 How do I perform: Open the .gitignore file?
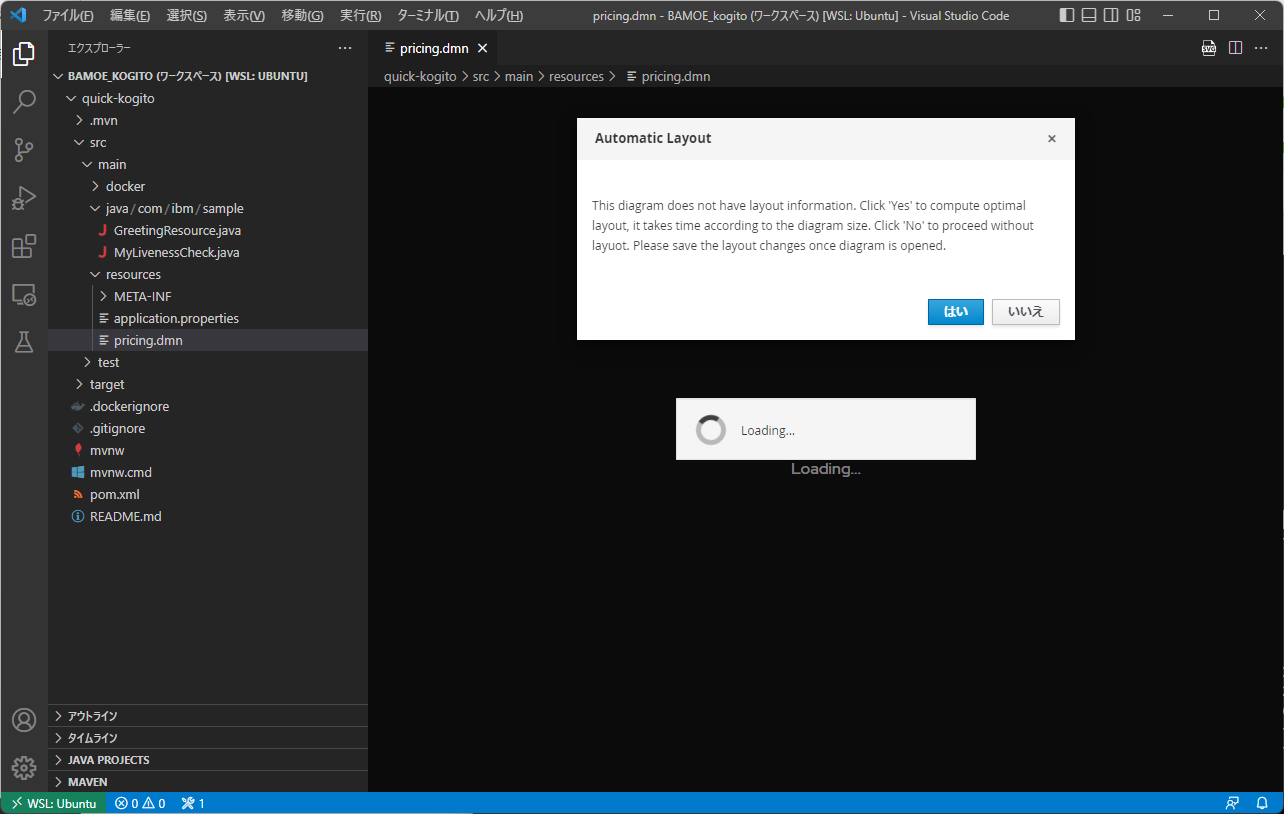click(208, 428)
